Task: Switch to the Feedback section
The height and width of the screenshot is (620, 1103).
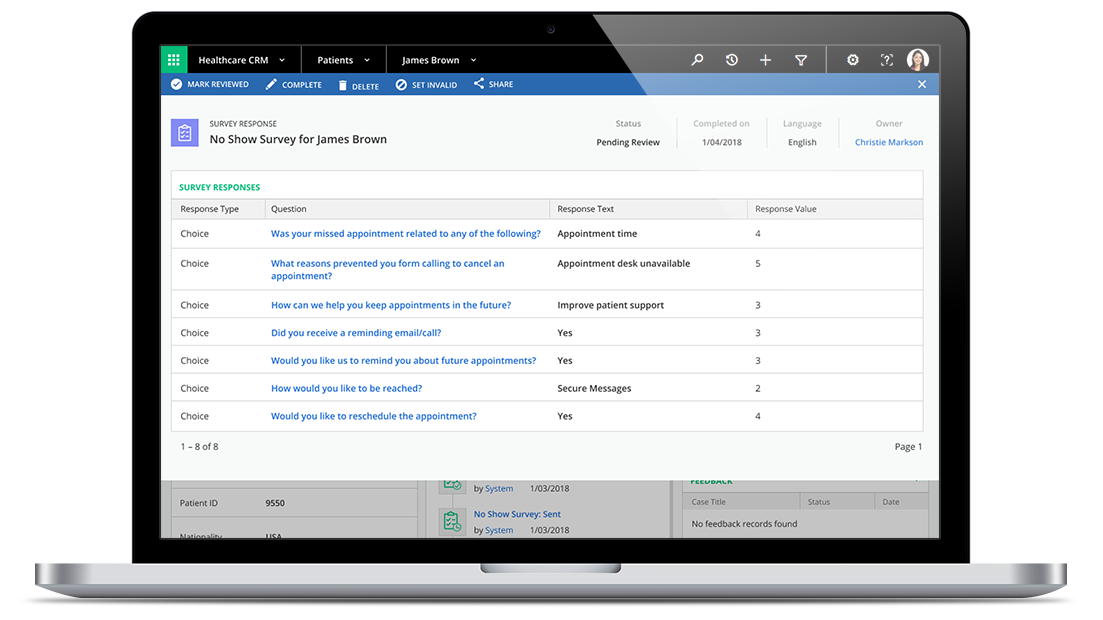Action: pos(713,480)
